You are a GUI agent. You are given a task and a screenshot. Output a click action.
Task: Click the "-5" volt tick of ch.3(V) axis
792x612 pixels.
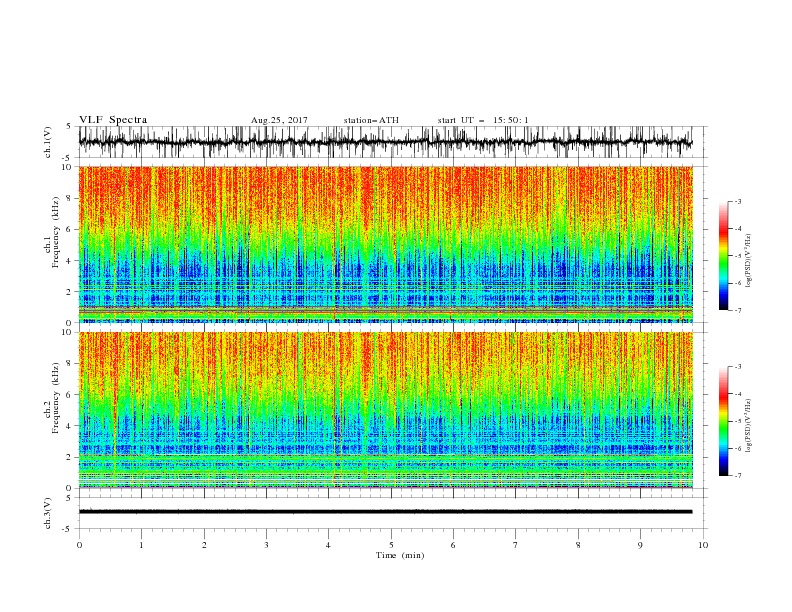[x=68, y=529]
